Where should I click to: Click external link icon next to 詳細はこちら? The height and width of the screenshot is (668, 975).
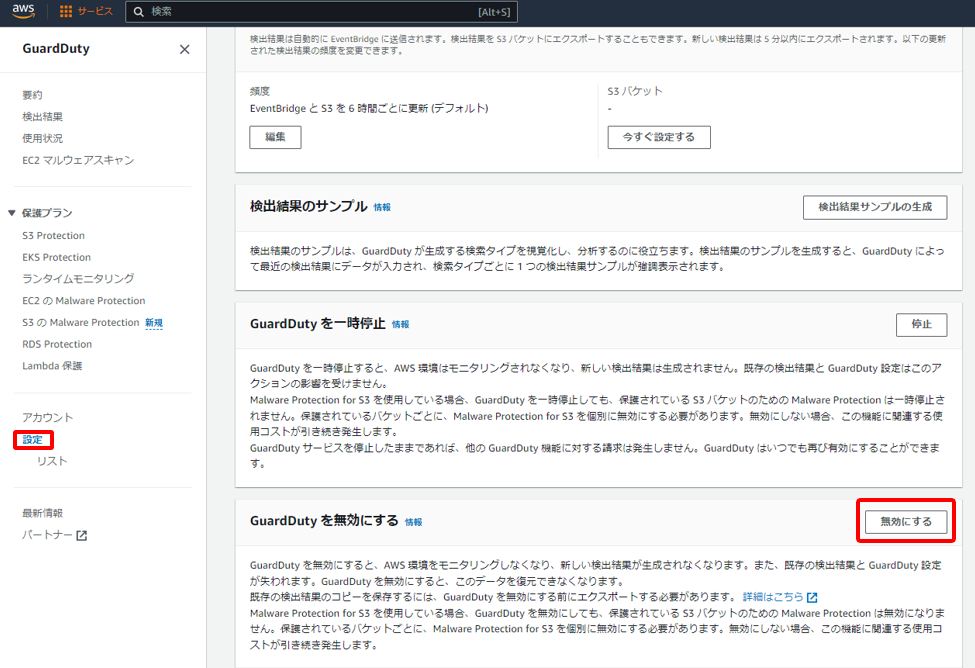pyautogui.click(x=812, y=597)
